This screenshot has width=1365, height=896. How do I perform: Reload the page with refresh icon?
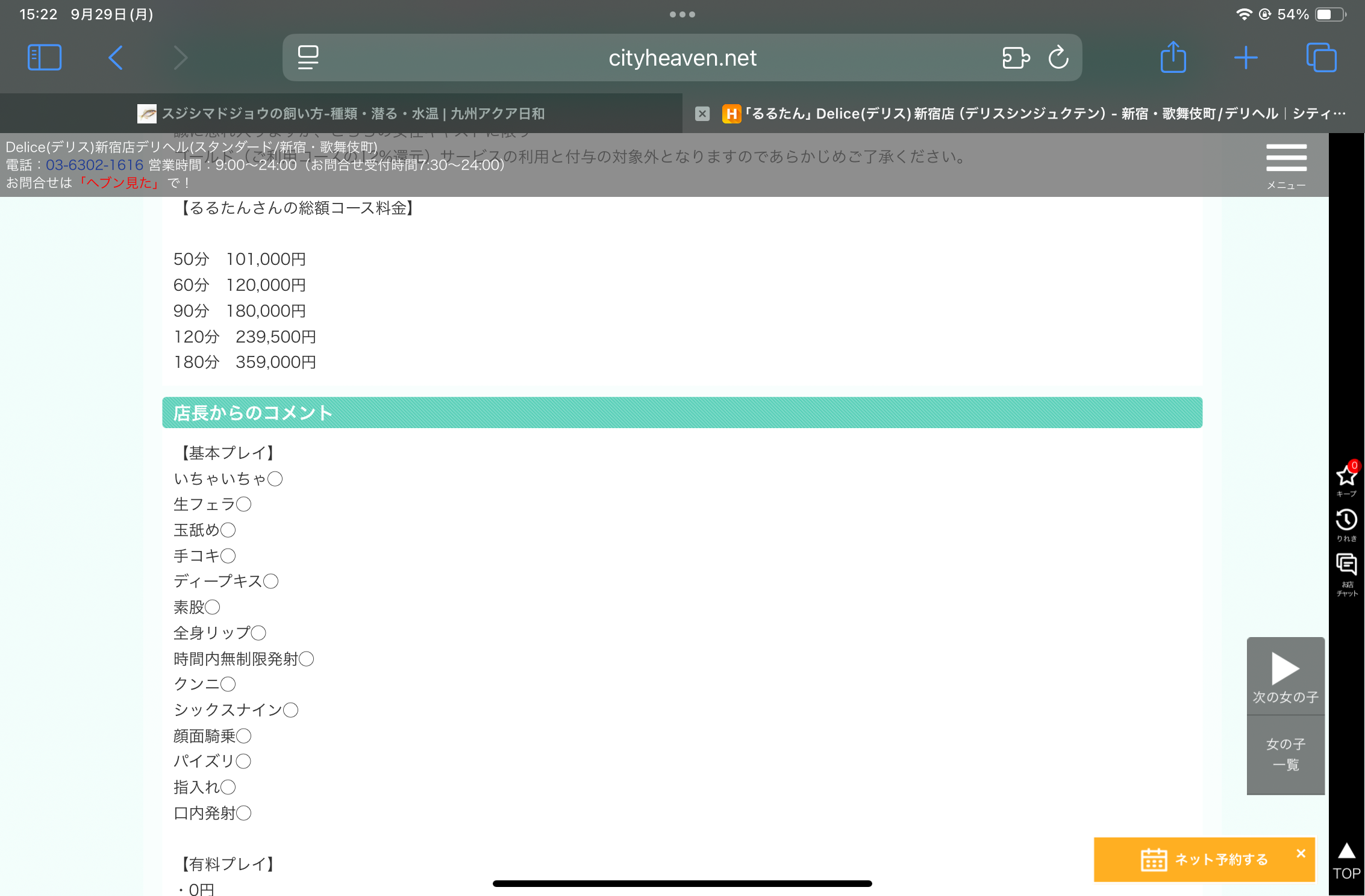pyautogui.click(x=1058, y=58)
